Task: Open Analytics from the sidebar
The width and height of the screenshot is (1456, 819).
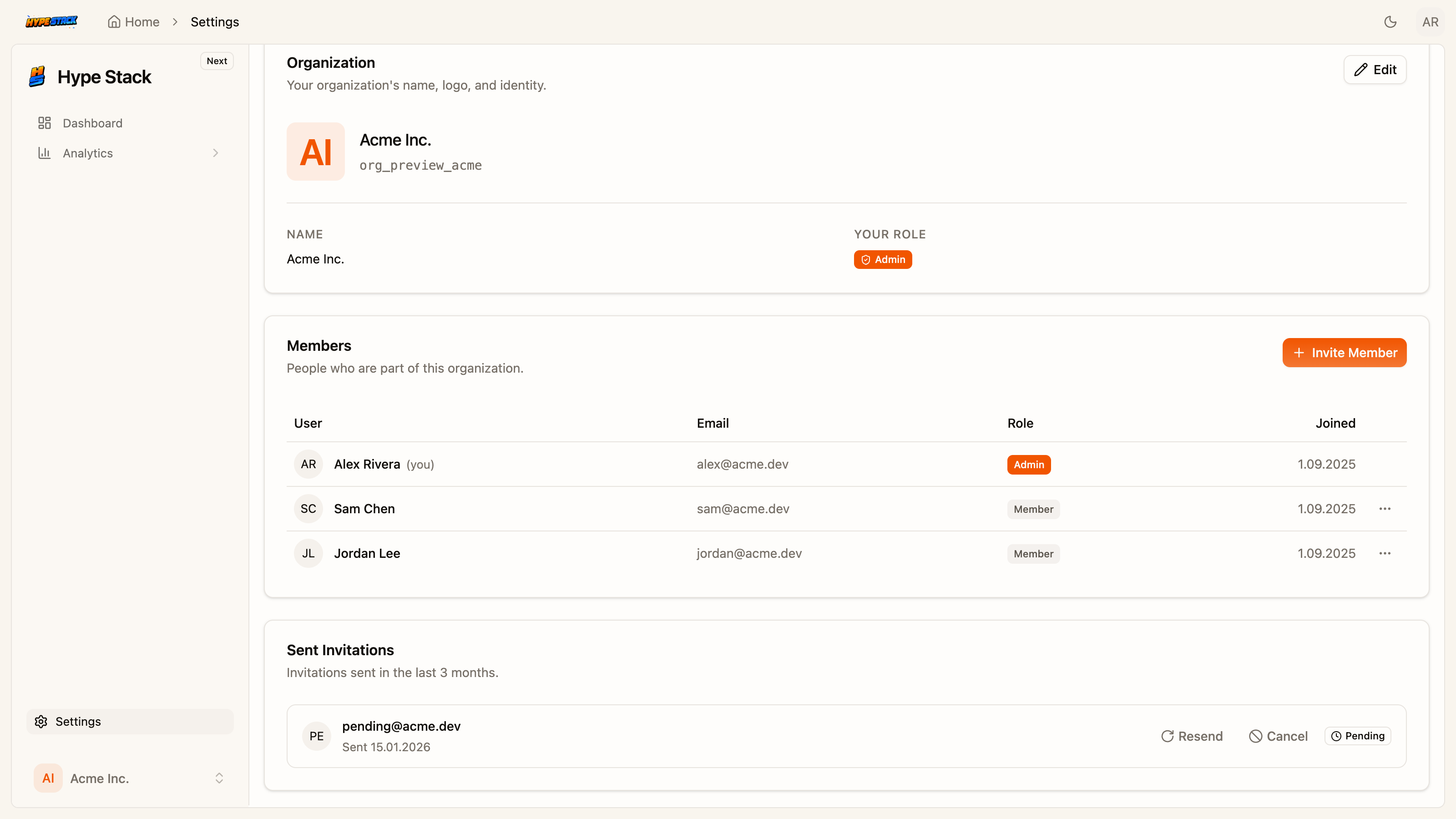Action: click(x=130, y=152)
